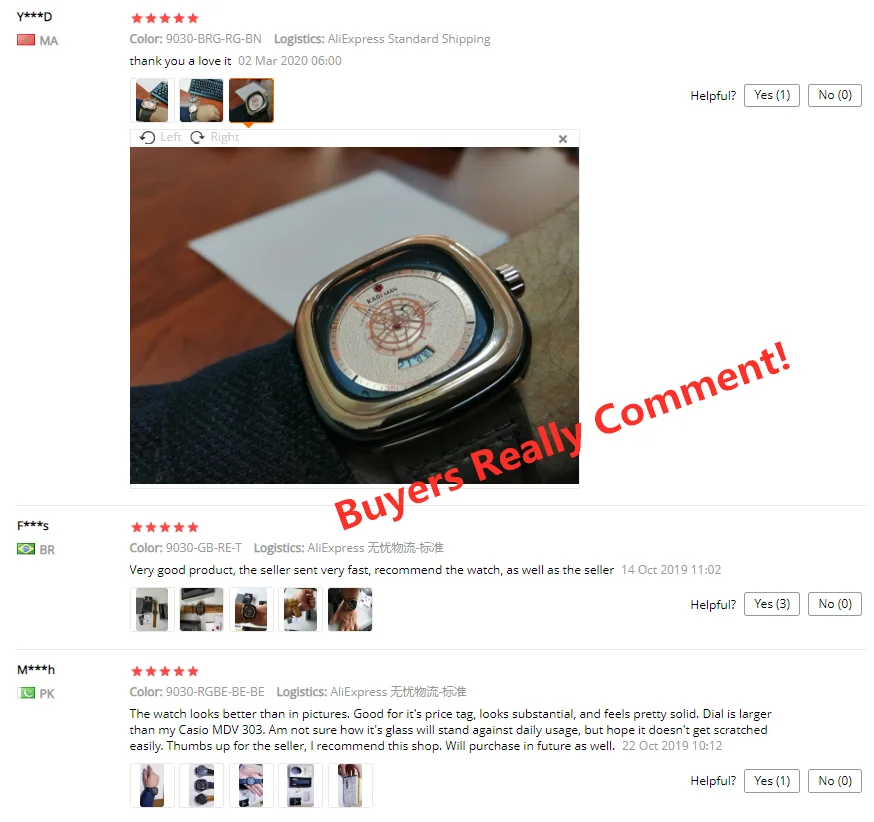Open M***h's first photo thumbnail
This screenshot has height=822, width=874.
point(152,785)
